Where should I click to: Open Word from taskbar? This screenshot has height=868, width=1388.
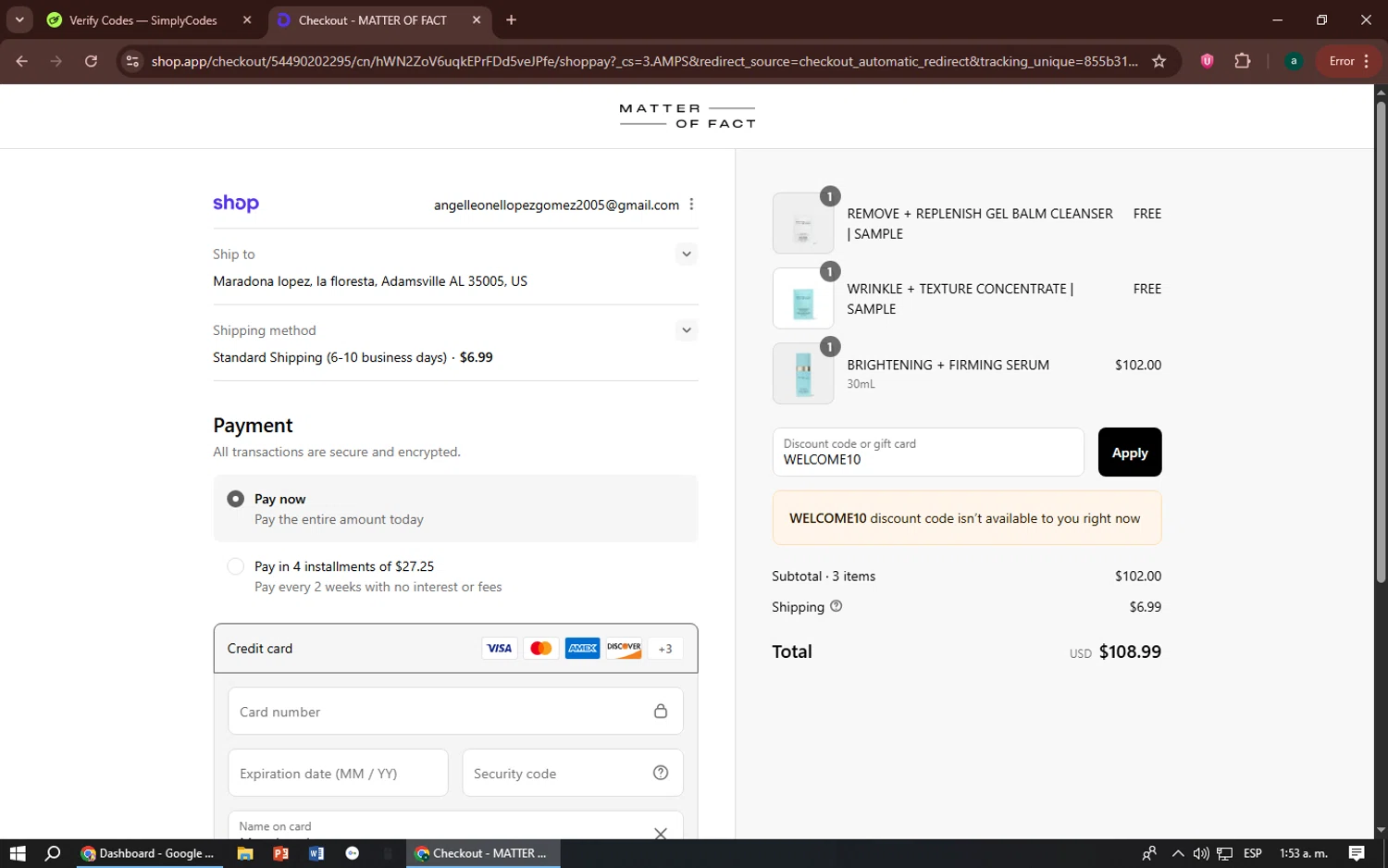[316, 853]
